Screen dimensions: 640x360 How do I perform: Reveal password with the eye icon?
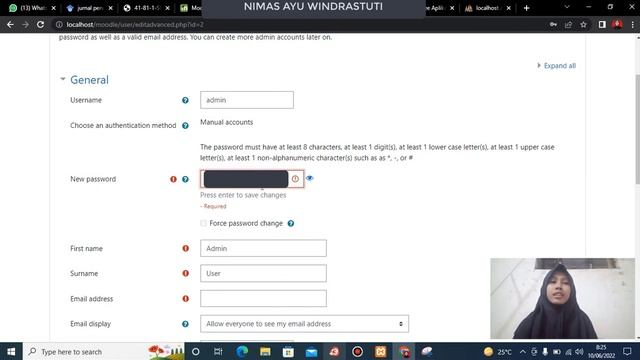[x=310, y=178]
